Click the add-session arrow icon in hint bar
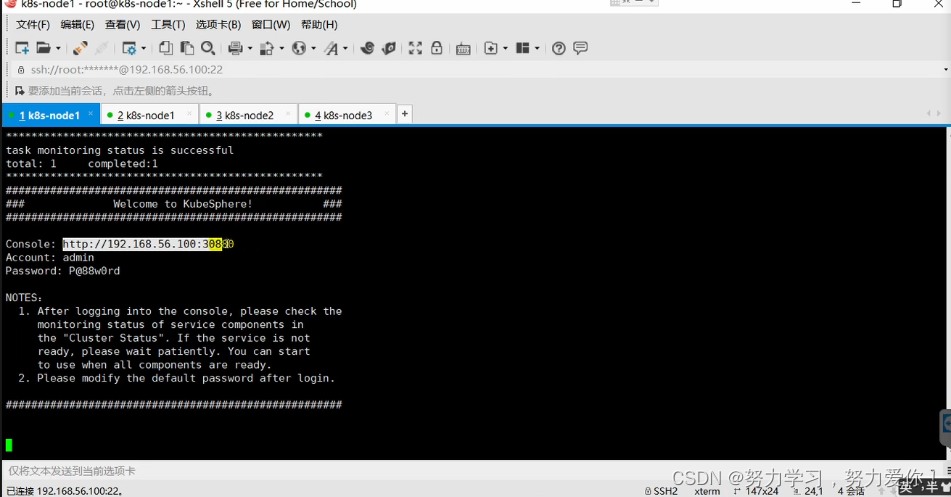951x497 pixels. click(x=19, y=91)
